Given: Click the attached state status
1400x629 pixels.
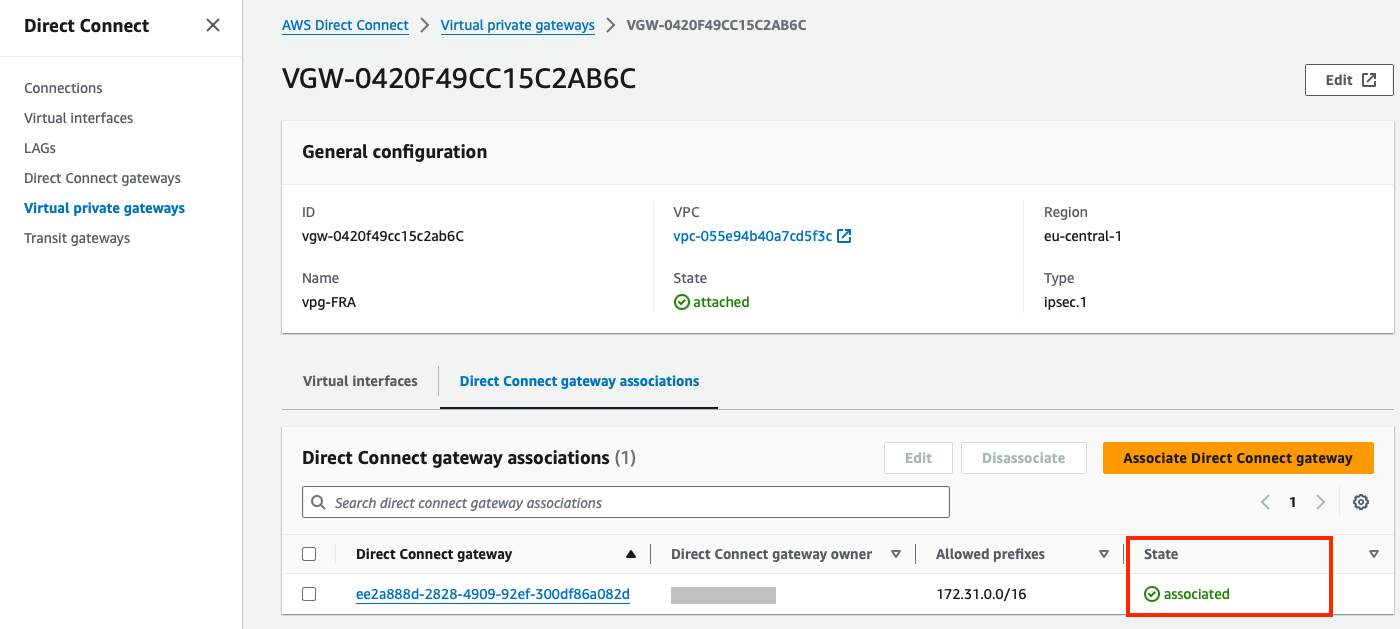Looking at the screenshot, I should click(x=712, y=302).
